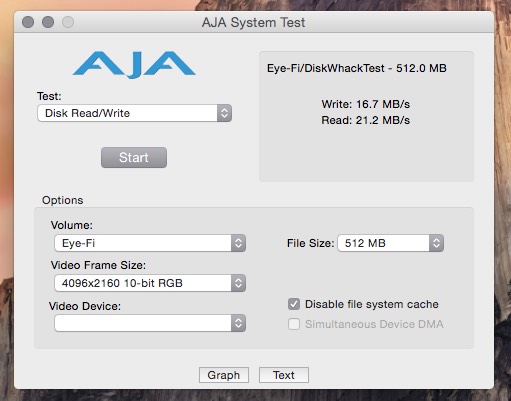Screen dimensions: 511x401
Task: Open the Eye-Fi volume dropdown
Action: (x=150, y=243)
